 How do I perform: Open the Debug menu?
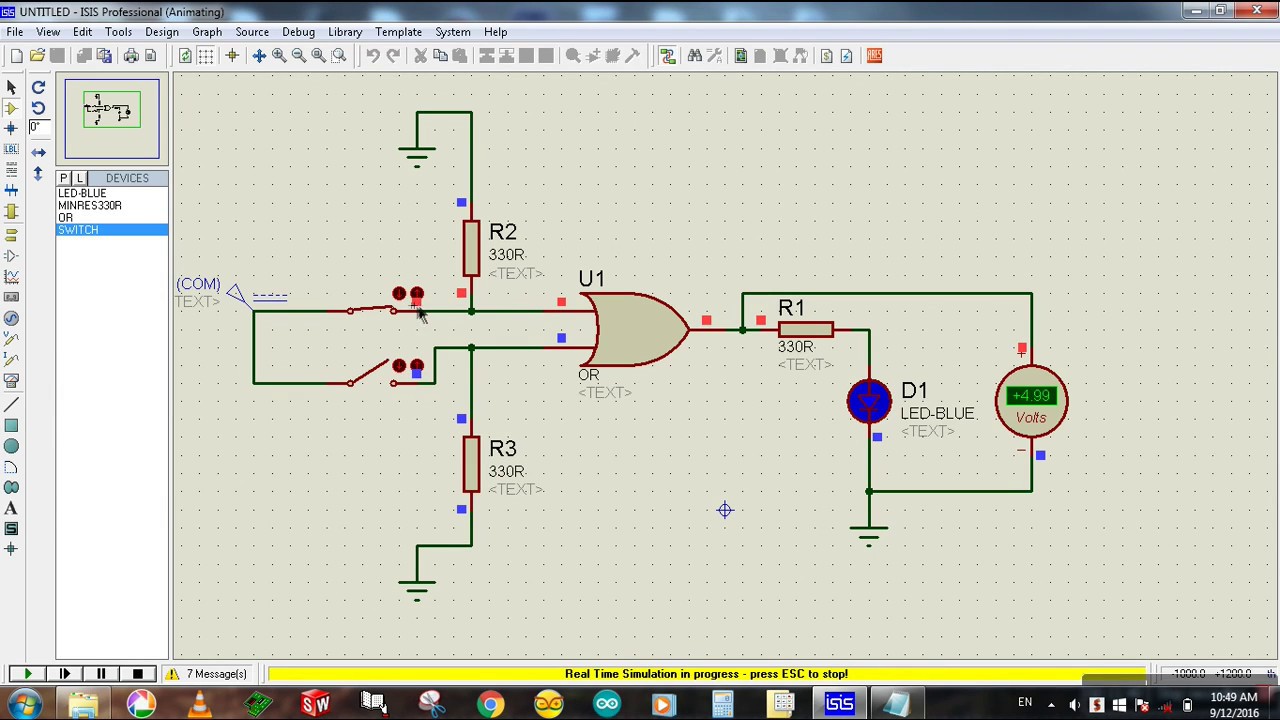coord(298,32)
